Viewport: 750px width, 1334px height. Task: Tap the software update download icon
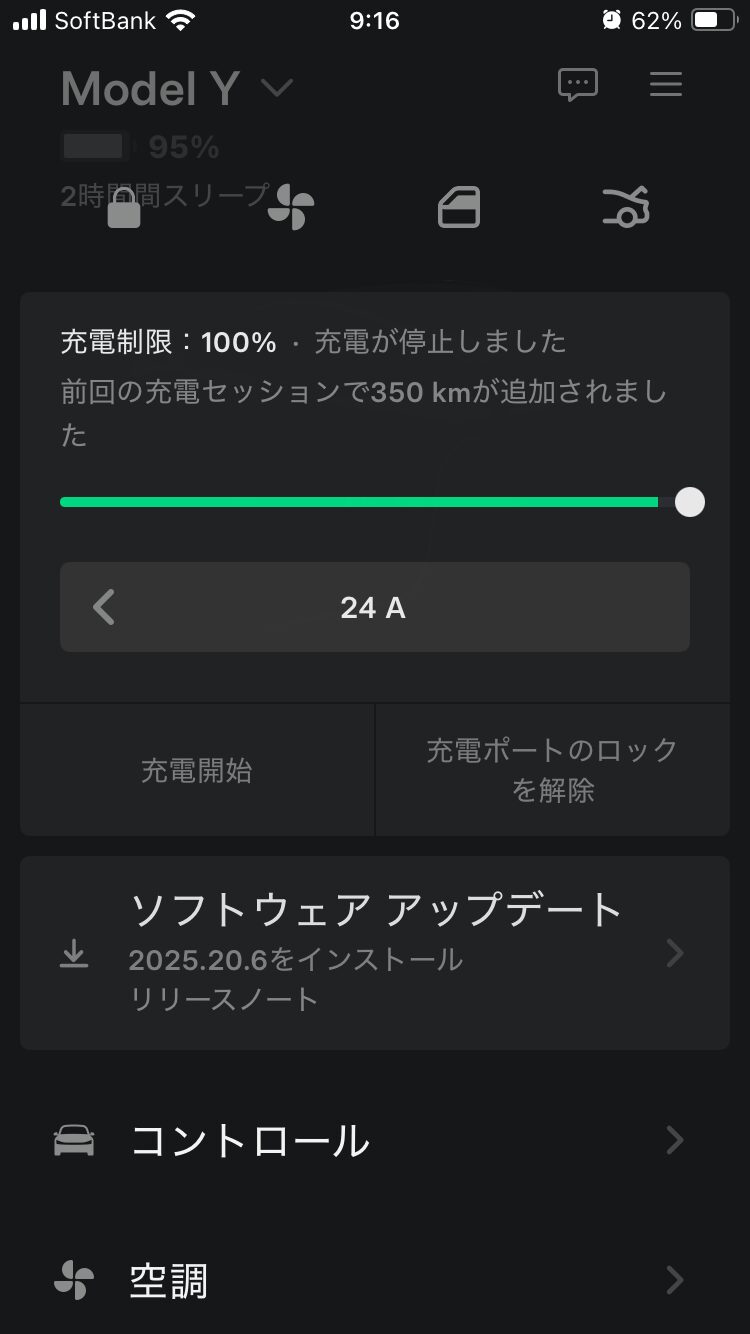click(74, 955)
